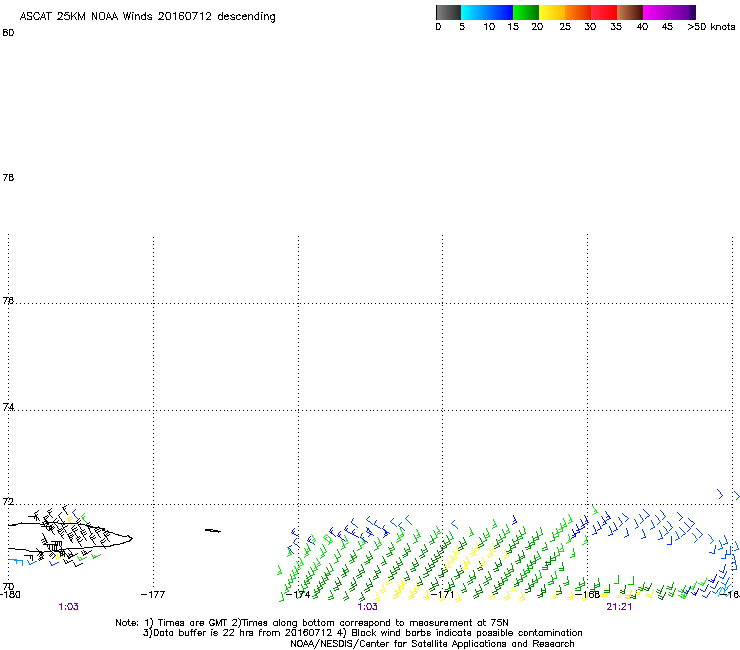The height and width of the screenshot is (650, 740).
Task: Click the cyan-blue 5-15 knots color segment
Action: coord(487,12)
